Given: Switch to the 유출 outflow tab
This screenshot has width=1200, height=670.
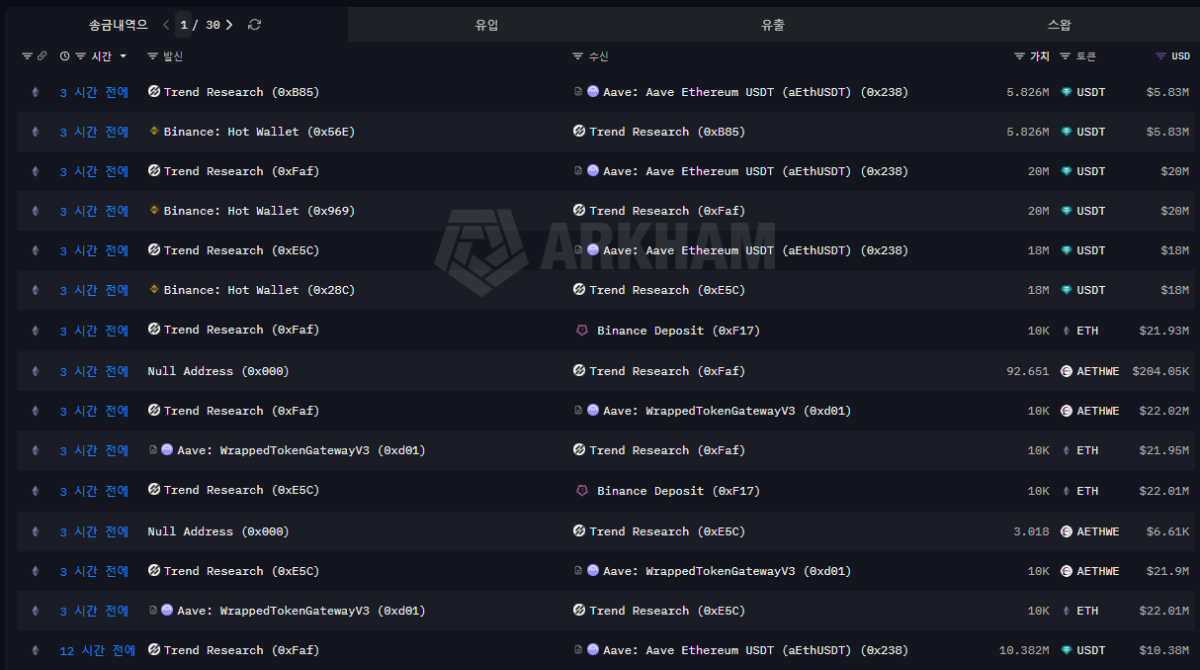Looking at the screenshot, I should point(773,25).
